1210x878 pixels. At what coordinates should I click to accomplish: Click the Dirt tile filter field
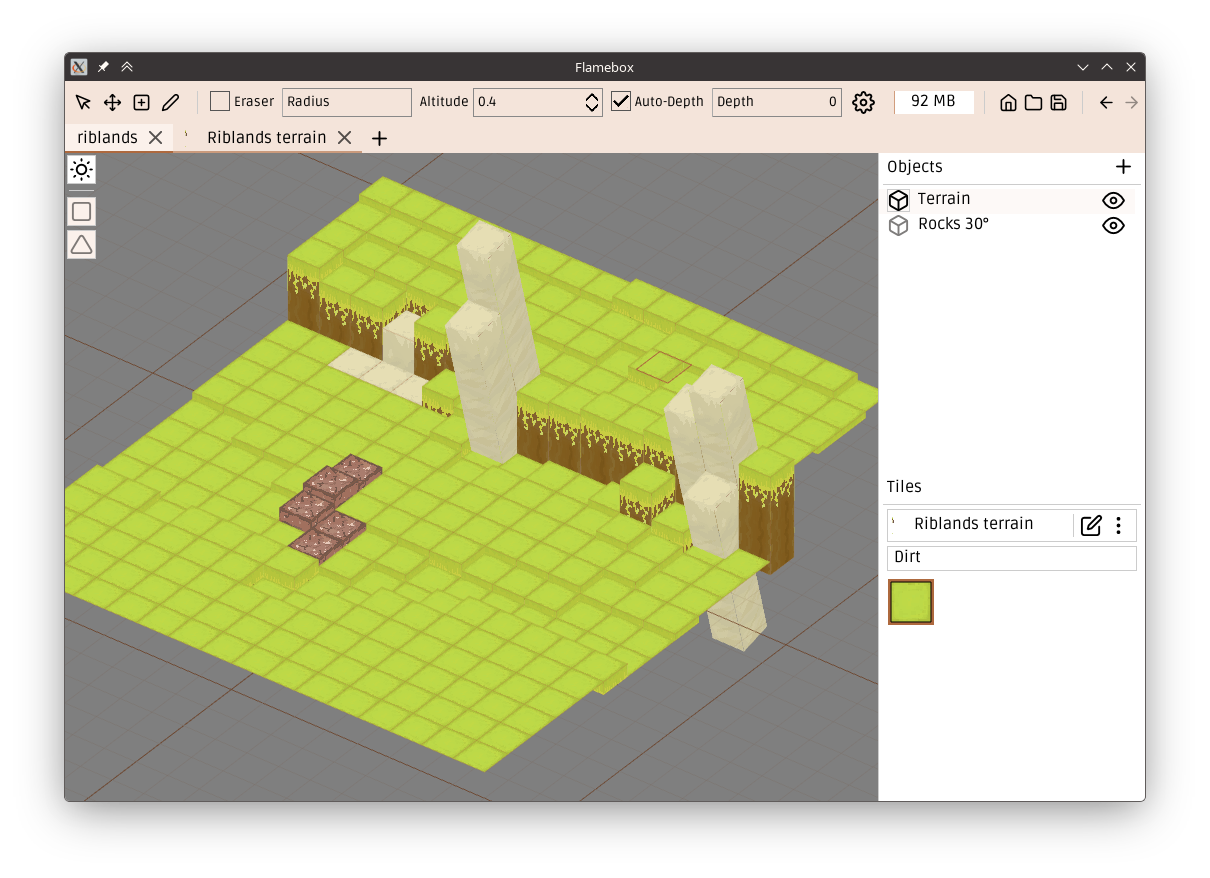(1011, 558)
